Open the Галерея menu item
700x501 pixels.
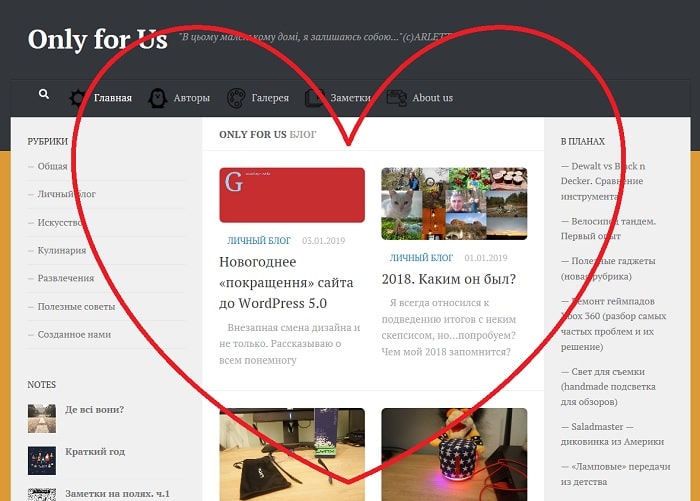[270, 98]
